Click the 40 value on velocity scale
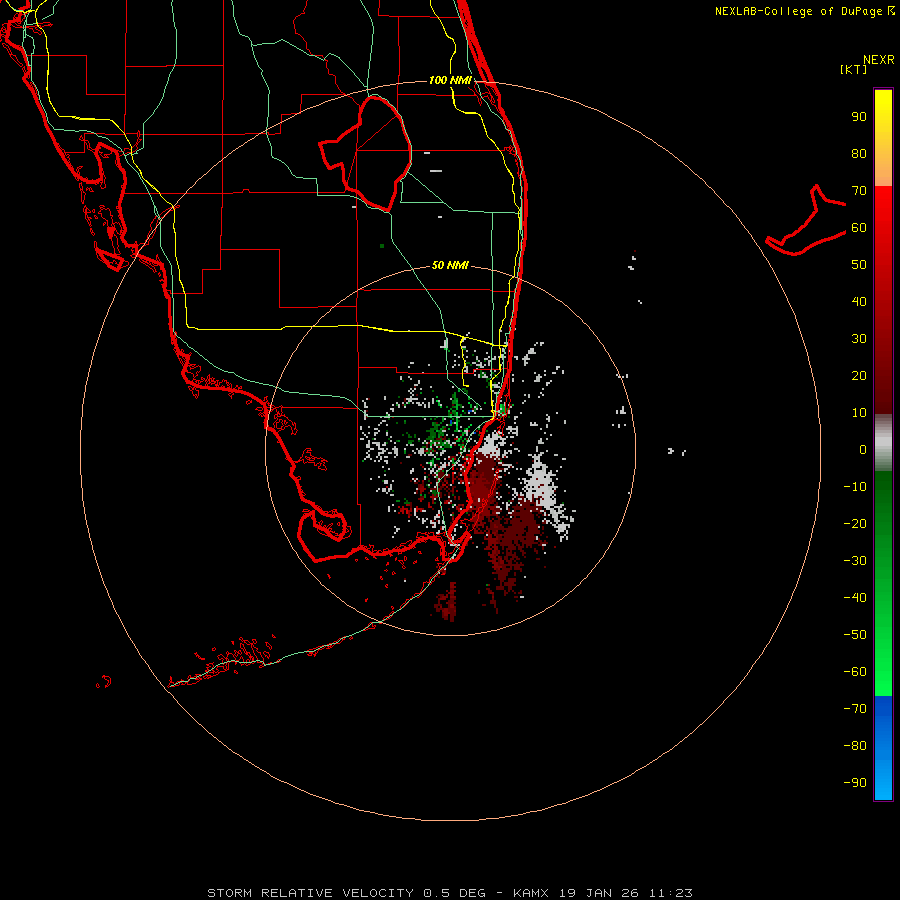This screenshot has width=900, height=900. coord(859,301)
